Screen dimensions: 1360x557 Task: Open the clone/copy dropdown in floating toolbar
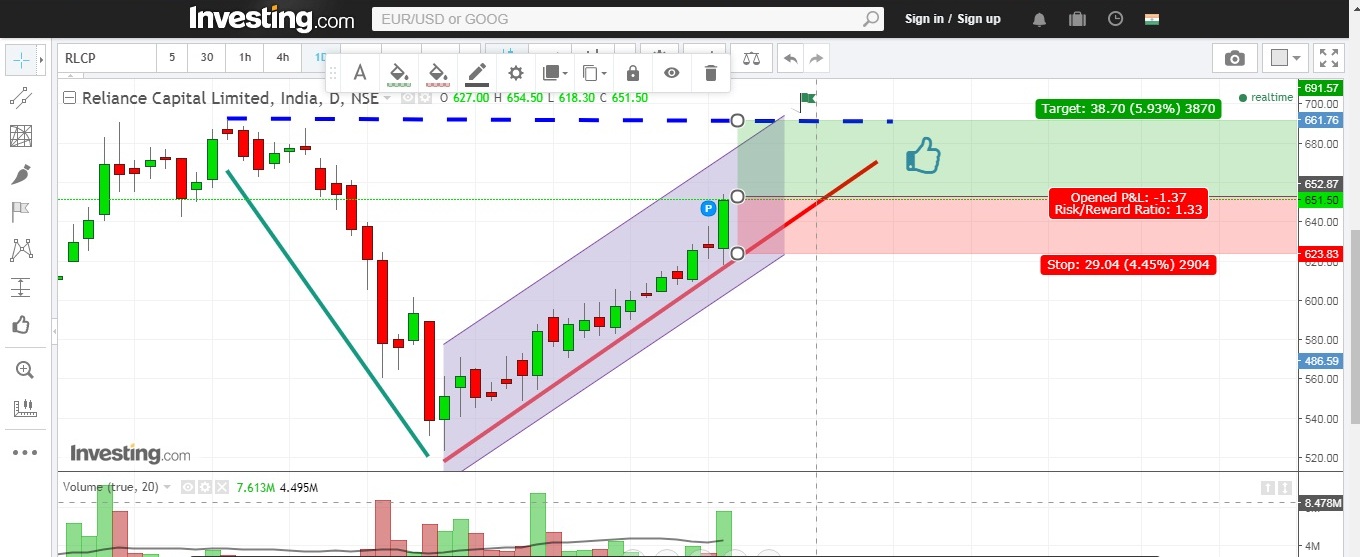[x=594, y=72]
